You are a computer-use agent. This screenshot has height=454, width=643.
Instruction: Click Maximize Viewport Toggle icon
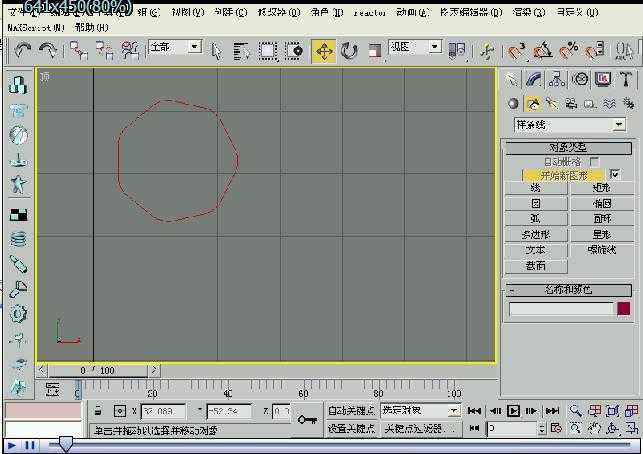[632, 428]
